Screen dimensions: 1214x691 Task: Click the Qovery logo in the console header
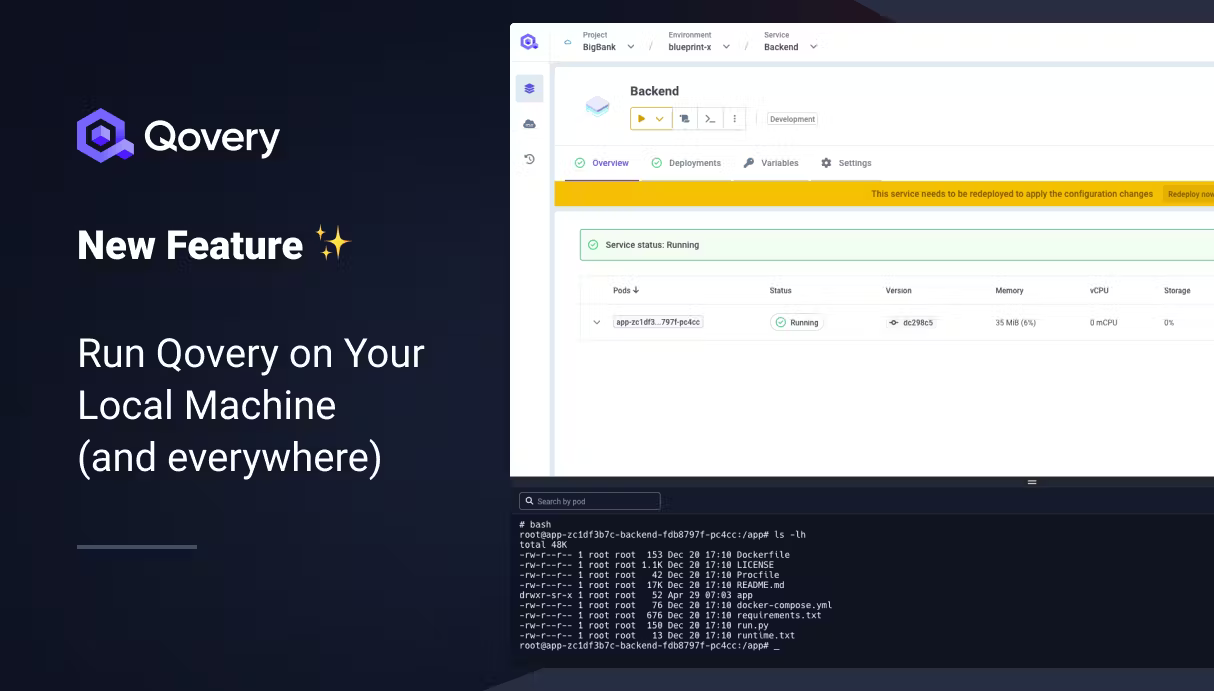click(x=529, y=42)
